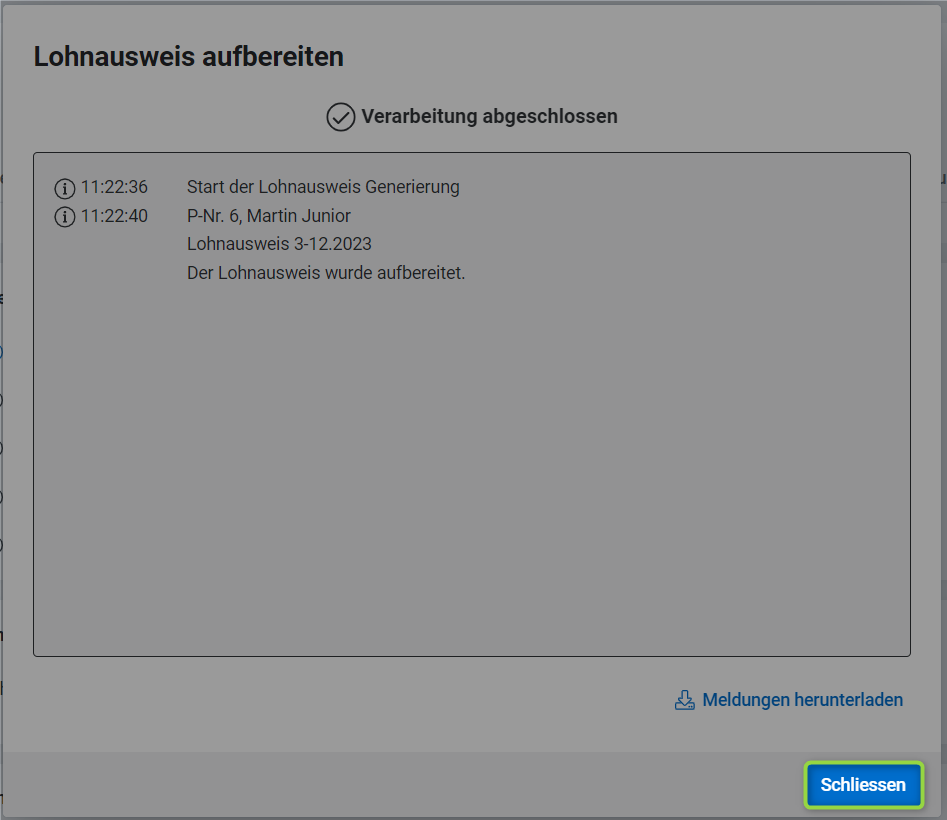Viewport: 947px width, 820px height.
Task: Click the grey footer bar left of Schliessen
Action: point(400,785)
